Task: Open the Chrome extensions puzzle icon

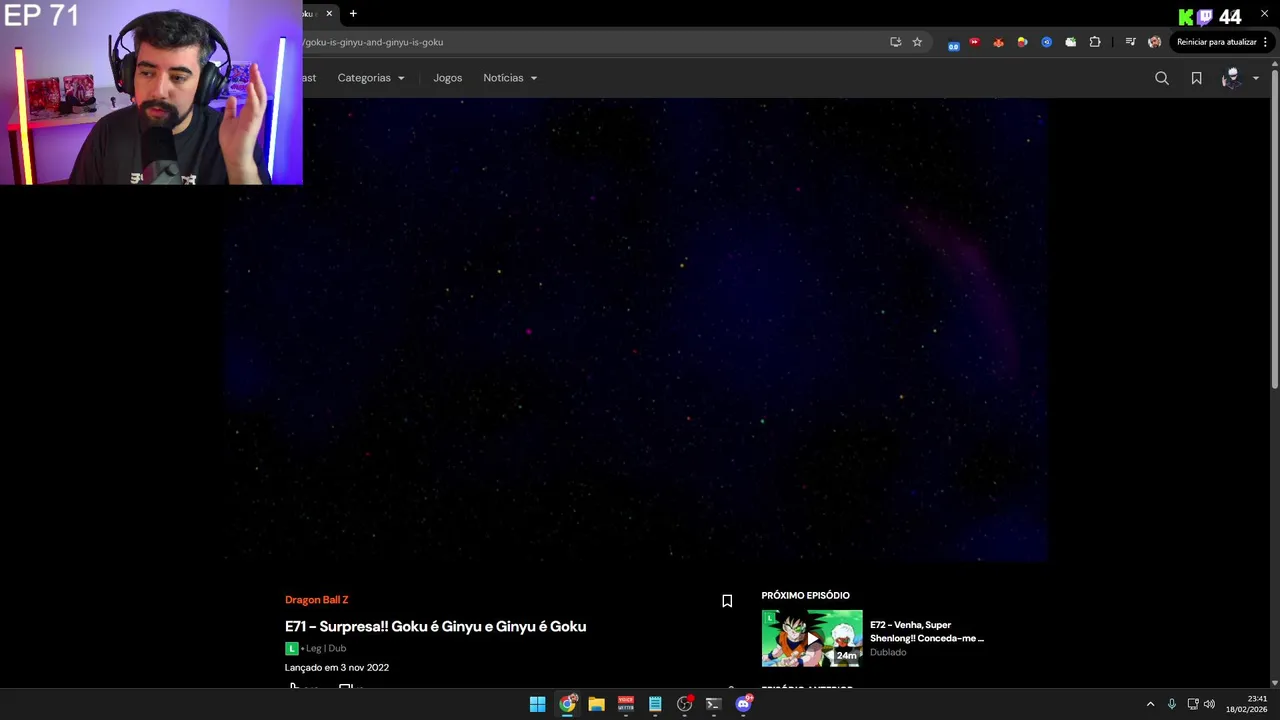Action: coord(1095,42)
